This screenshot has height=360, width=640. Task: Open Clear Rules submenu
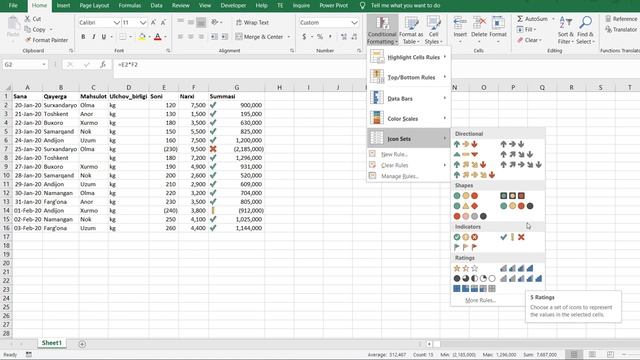[x=409, y=165]
